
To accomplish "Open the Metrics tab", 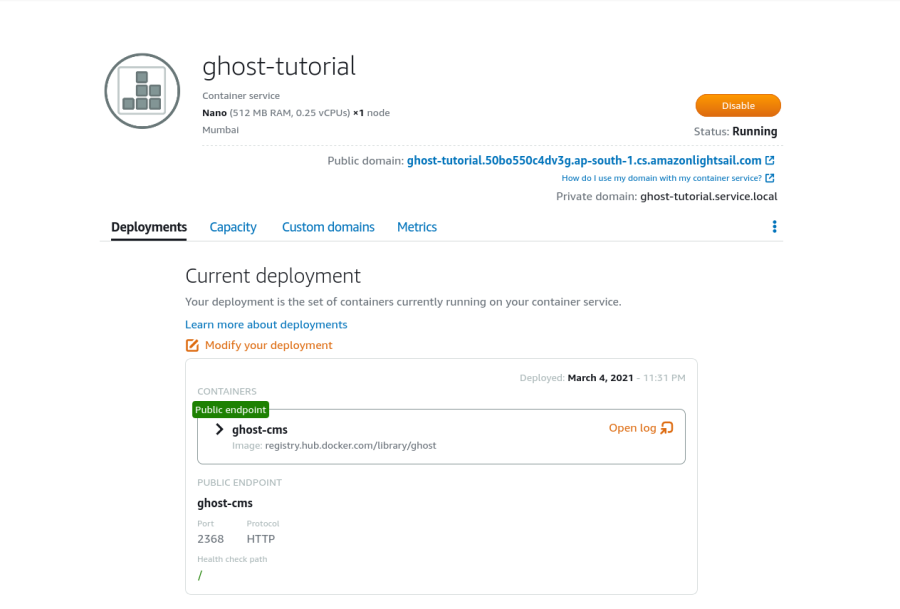I will 417,227.
